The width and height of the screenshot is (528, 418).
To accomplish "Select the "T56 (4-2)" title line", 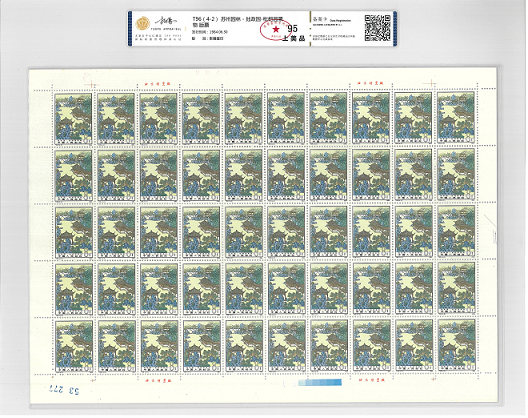I will (x=238, y=20).
